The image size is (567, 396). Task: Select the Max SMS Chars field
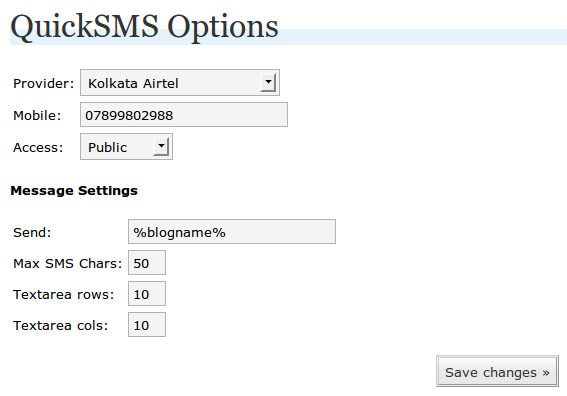[x=147, y=263]
